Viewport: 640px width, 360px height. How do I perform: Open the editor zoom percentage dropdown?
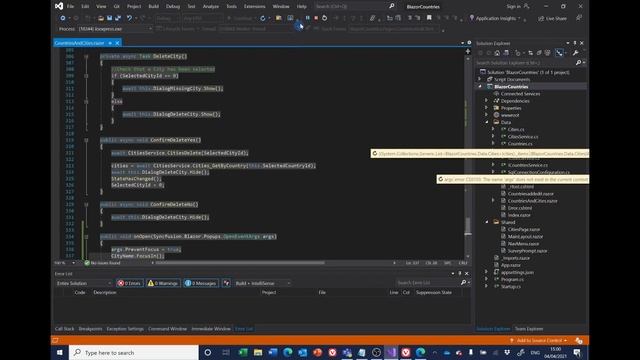(73, 263)
